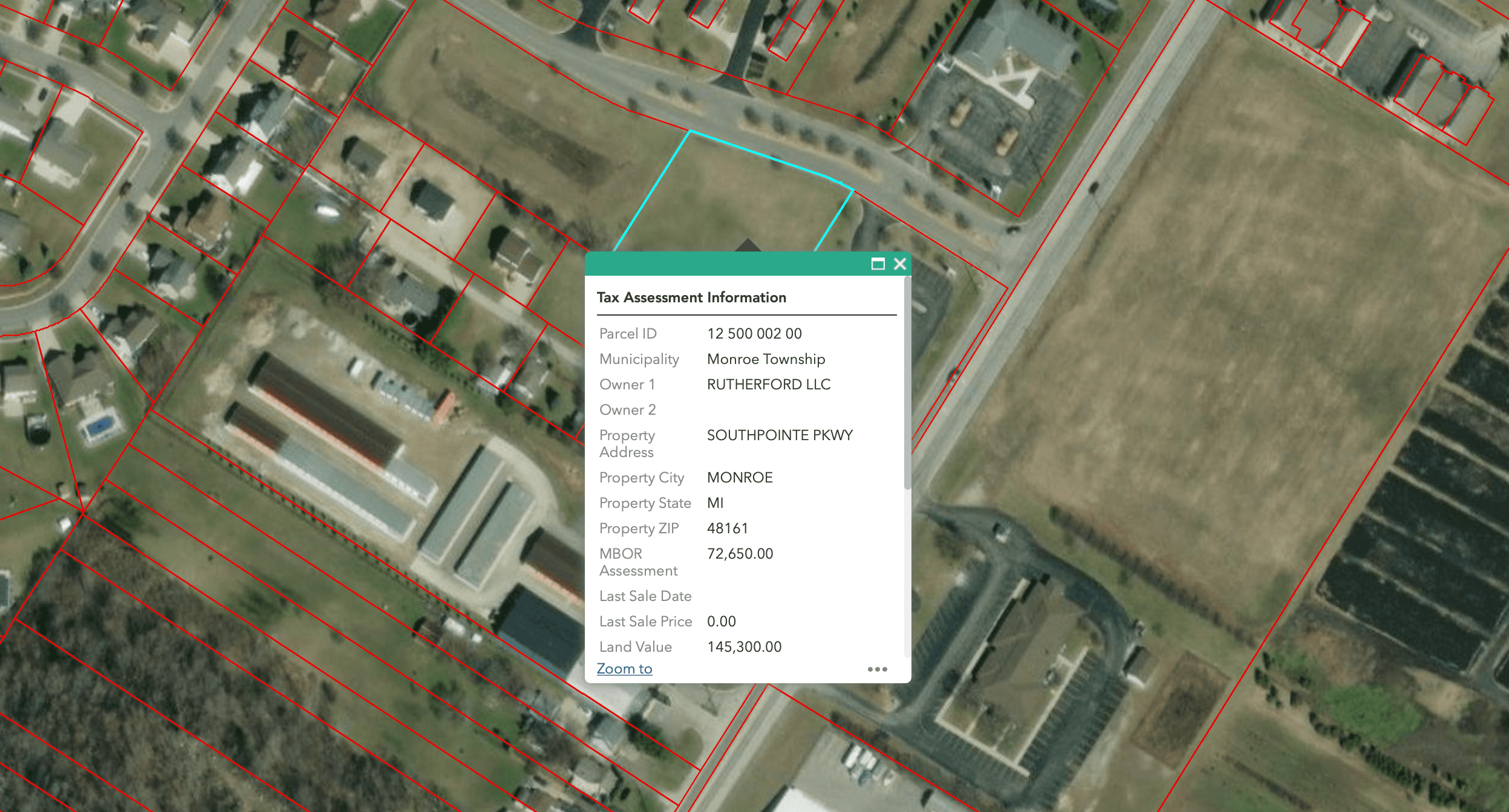Viewport: 1509px width, 812px height.
Task: Click the popup's pointer arrow above the header
Action: point(748,245)
